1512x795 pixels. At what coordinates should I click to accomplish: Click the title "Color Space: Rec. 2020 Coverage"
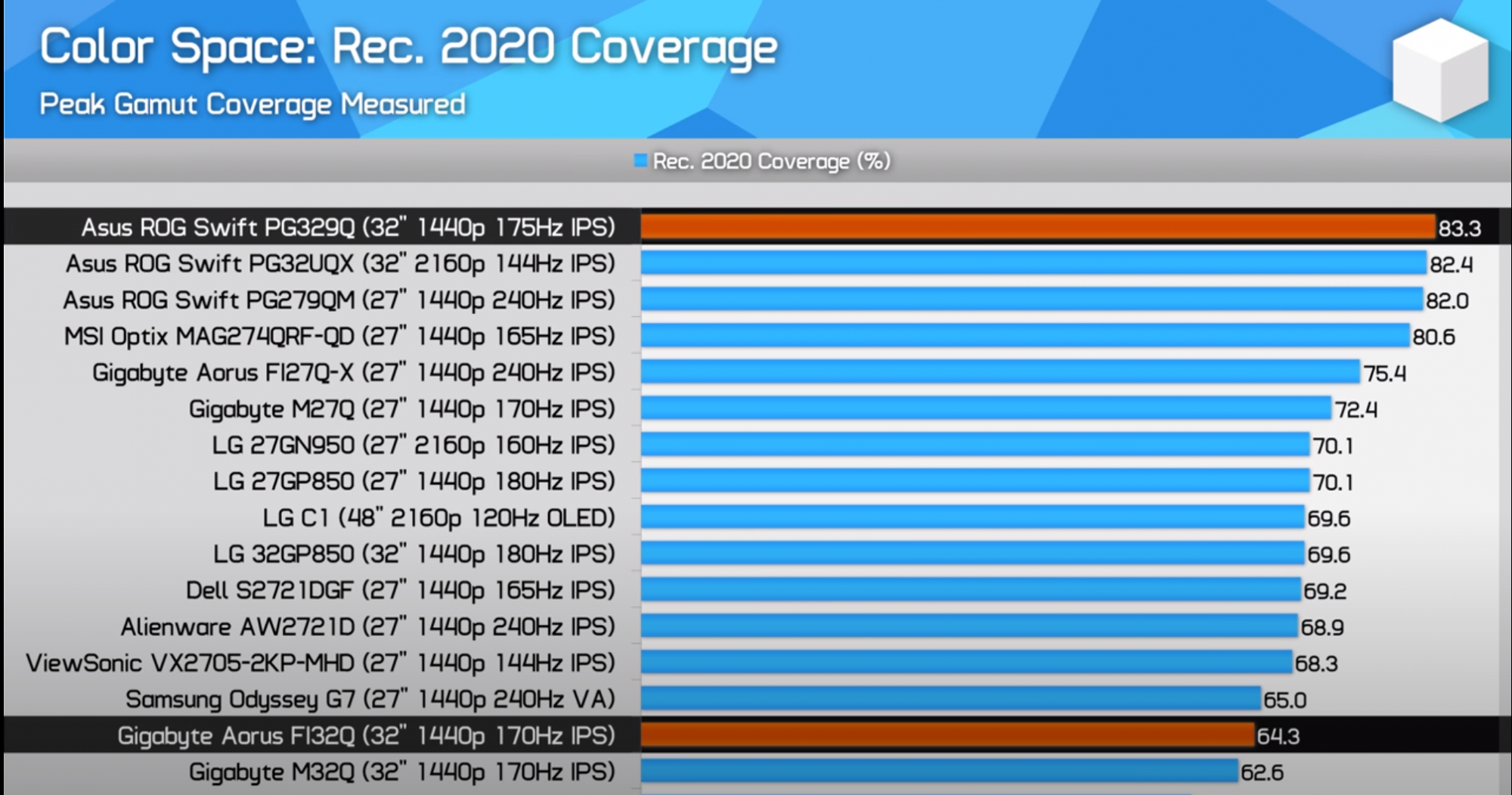(408, 48)
